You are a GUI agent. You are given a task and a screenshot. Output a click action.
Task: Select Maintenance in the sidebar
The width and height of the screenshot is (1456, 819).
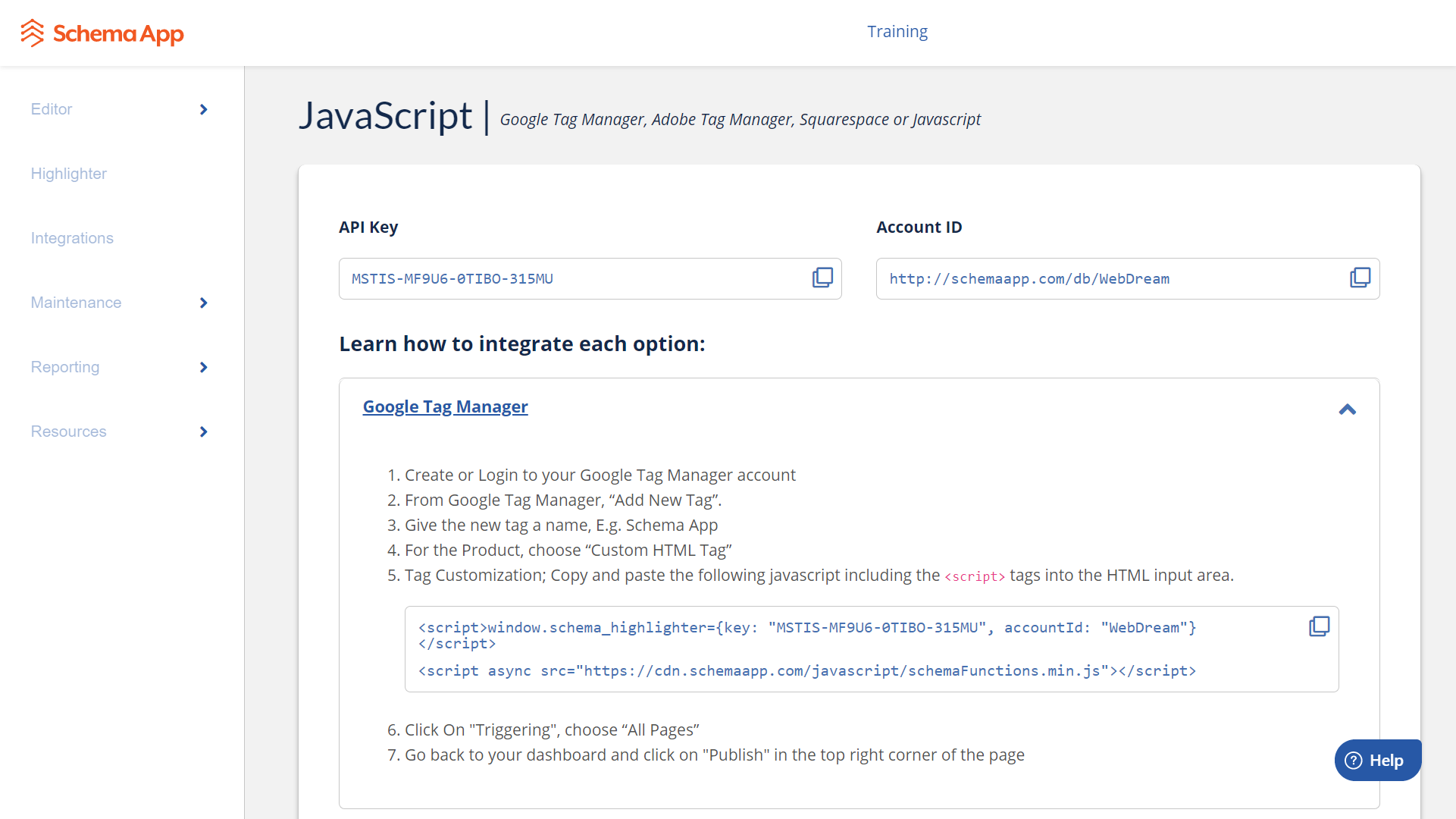tap(76, 303)
